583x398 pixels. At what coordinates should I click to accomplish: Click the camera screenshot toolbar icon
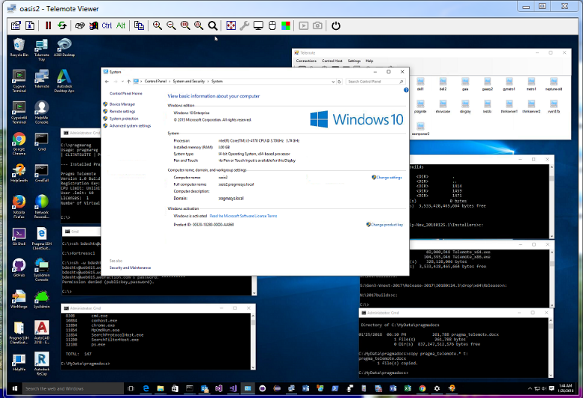[318, 26]
